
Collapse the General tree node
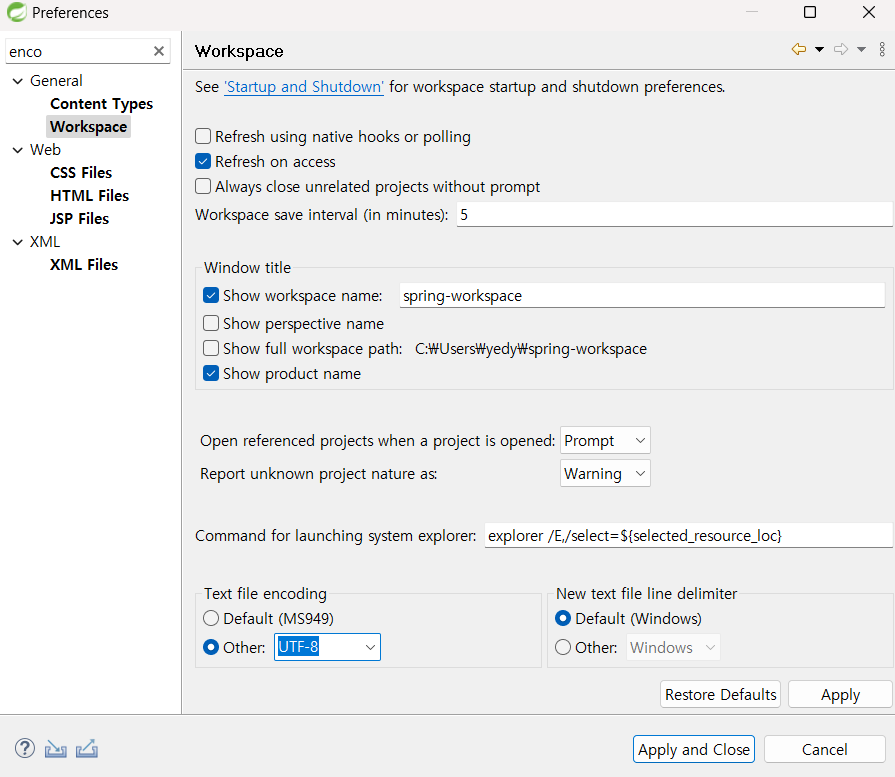coord(18,81)
